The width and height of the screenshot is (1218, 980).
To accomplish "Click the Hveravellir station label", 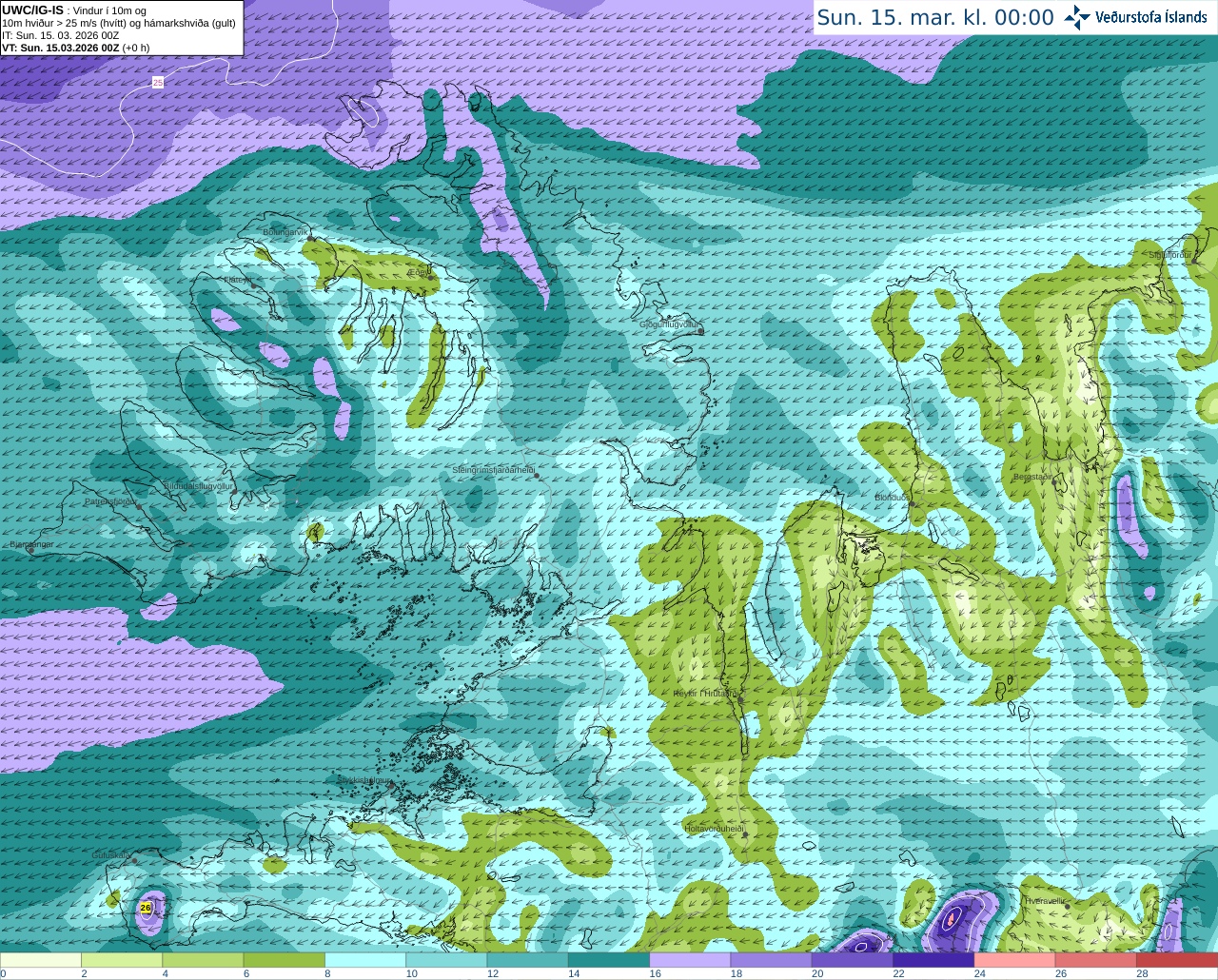I will tap(1046, 900).
